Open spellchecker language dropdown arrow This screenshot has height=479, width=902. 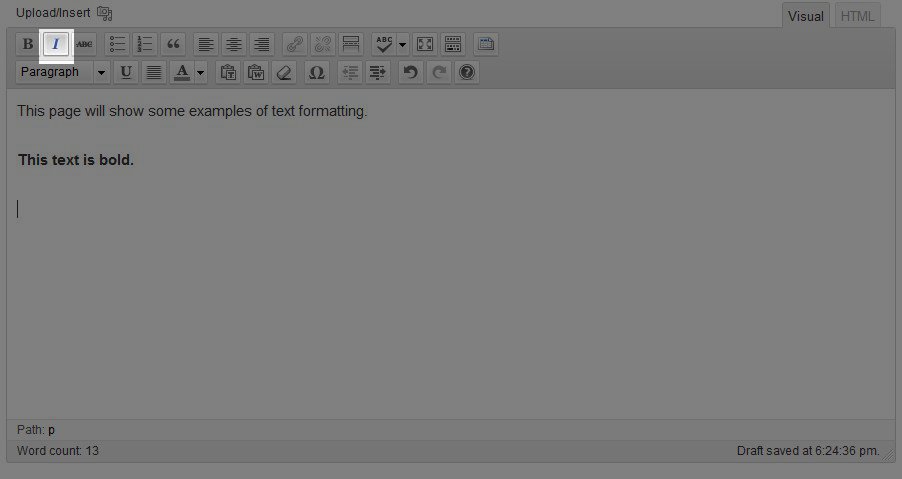[x=403, y=44]
